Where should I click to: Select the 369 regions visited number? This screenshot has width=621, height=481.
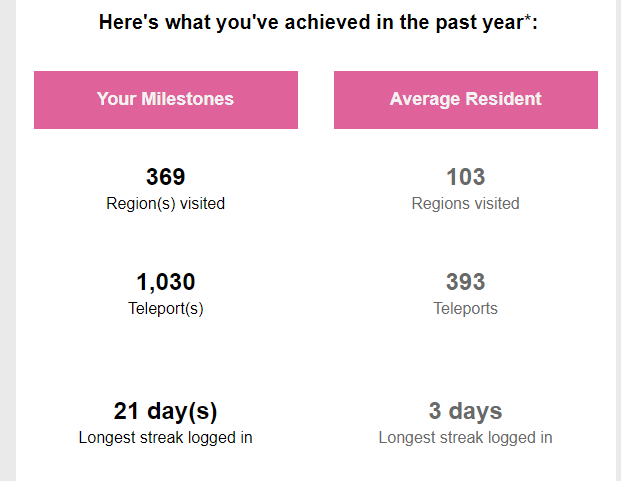coord(165,177)
